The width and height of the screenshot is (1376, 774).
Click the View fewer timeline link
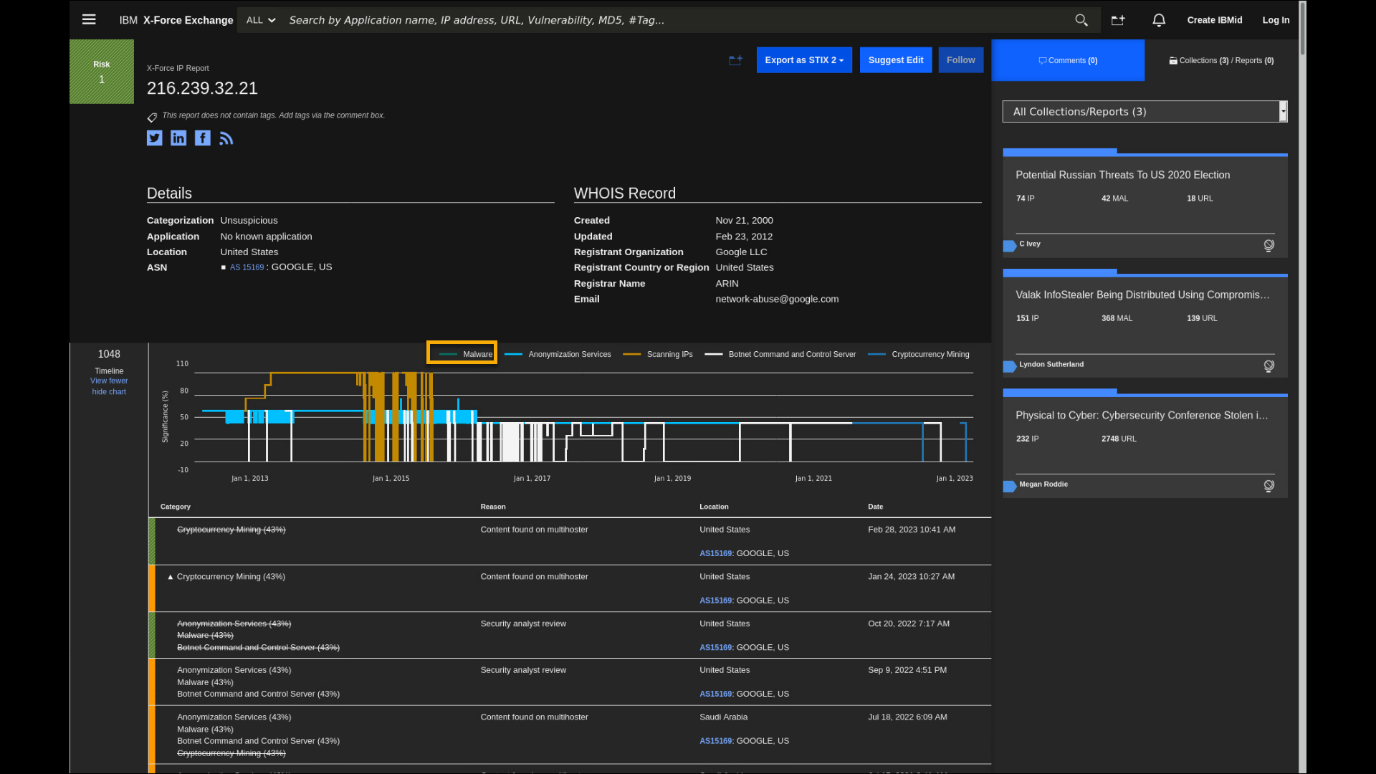pyautogui.click(x=109, y=381)
